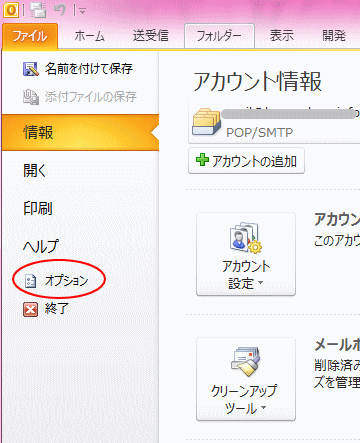Click the green plus icon for adding account
Screen dimensions: 360x443
click(202, 160)
